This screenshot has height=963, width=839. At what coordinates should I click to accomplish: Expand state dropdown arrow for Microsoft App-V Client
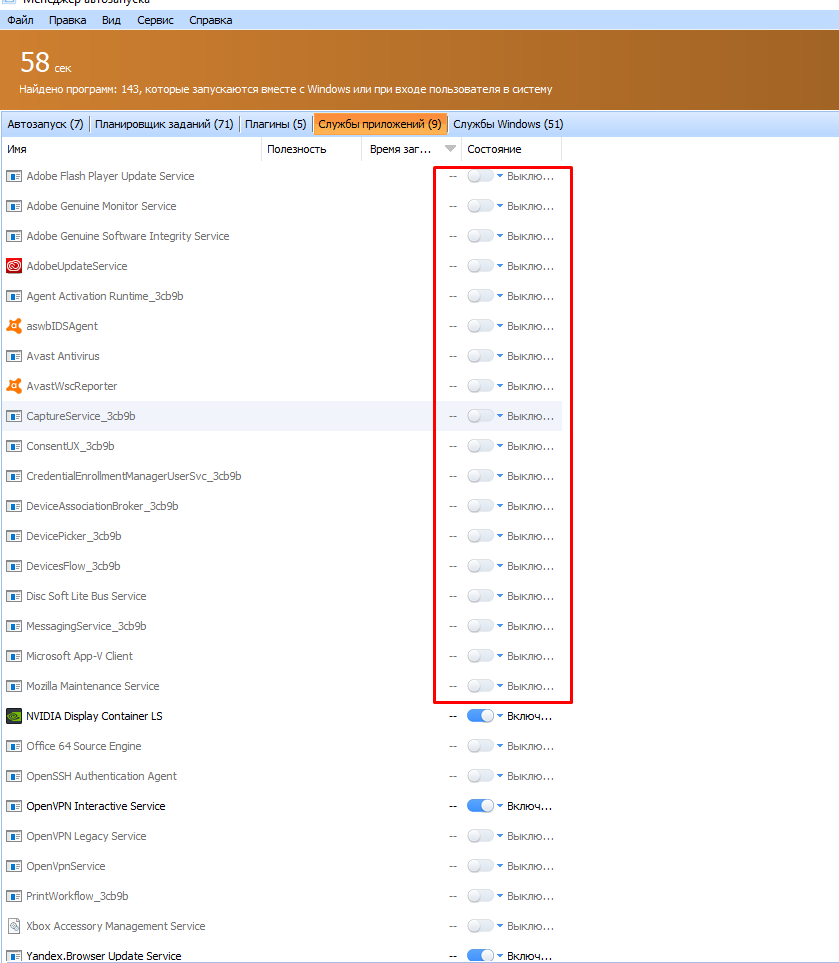[500, 656]
